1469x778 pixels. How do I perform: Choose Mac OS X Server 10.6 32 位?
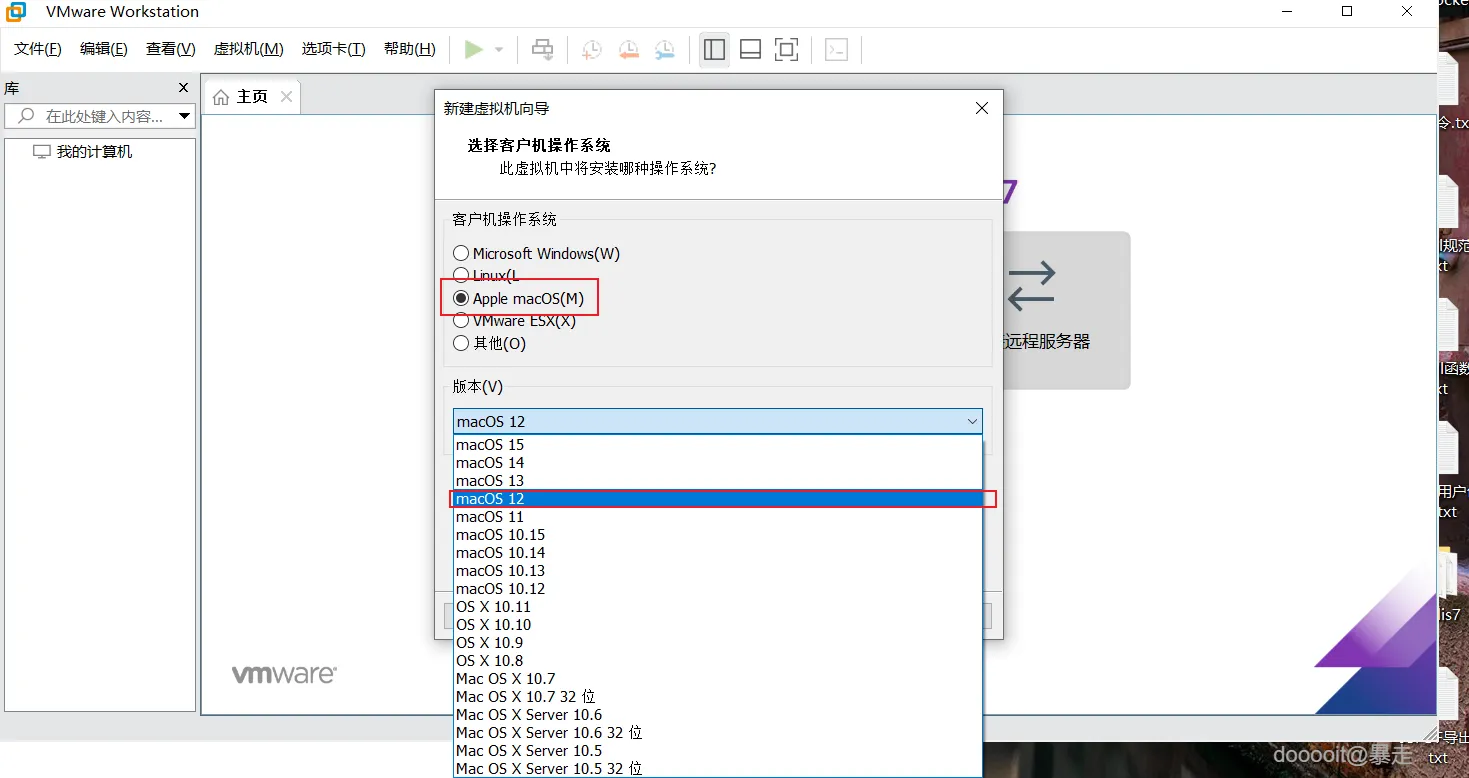[718, 733]
